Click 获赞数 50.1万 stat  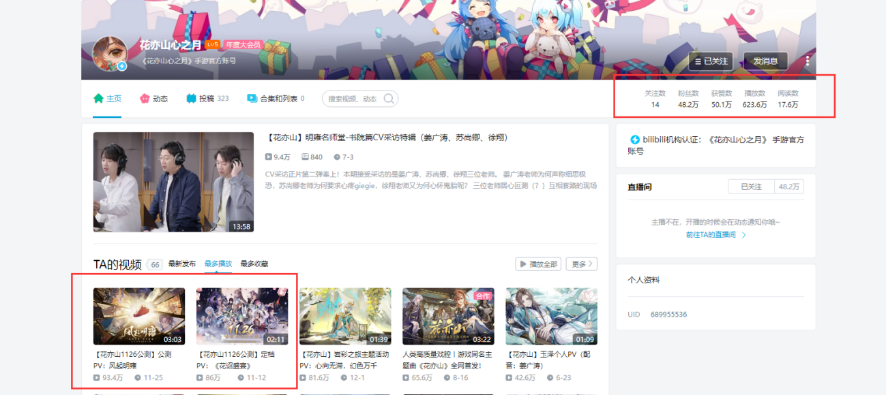[x=722, y=99]
